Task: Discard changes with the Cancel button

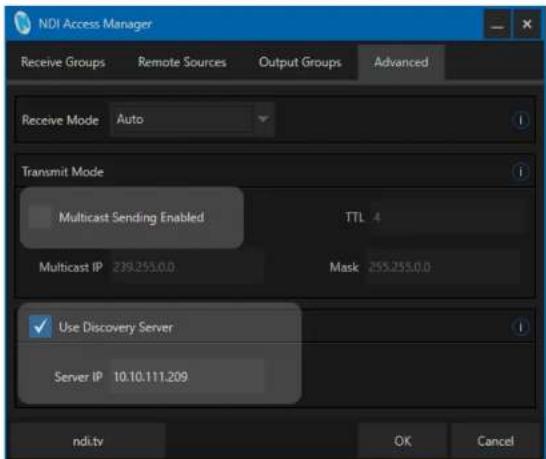Action: coord(495,441)
